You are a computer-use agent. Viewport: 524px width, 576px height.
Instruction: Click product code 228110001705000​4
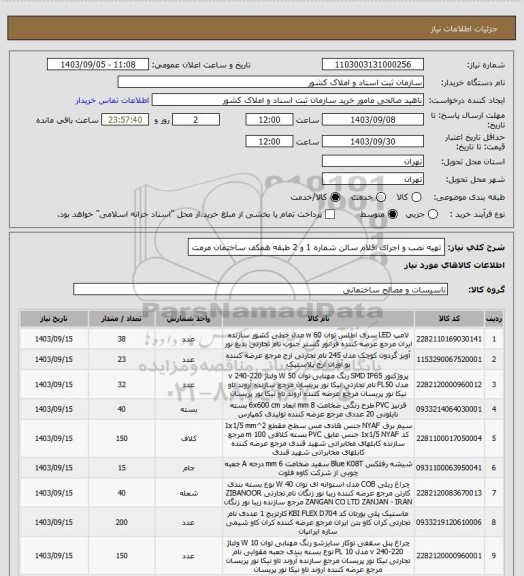pyautogui.click(x=449, y=439)
